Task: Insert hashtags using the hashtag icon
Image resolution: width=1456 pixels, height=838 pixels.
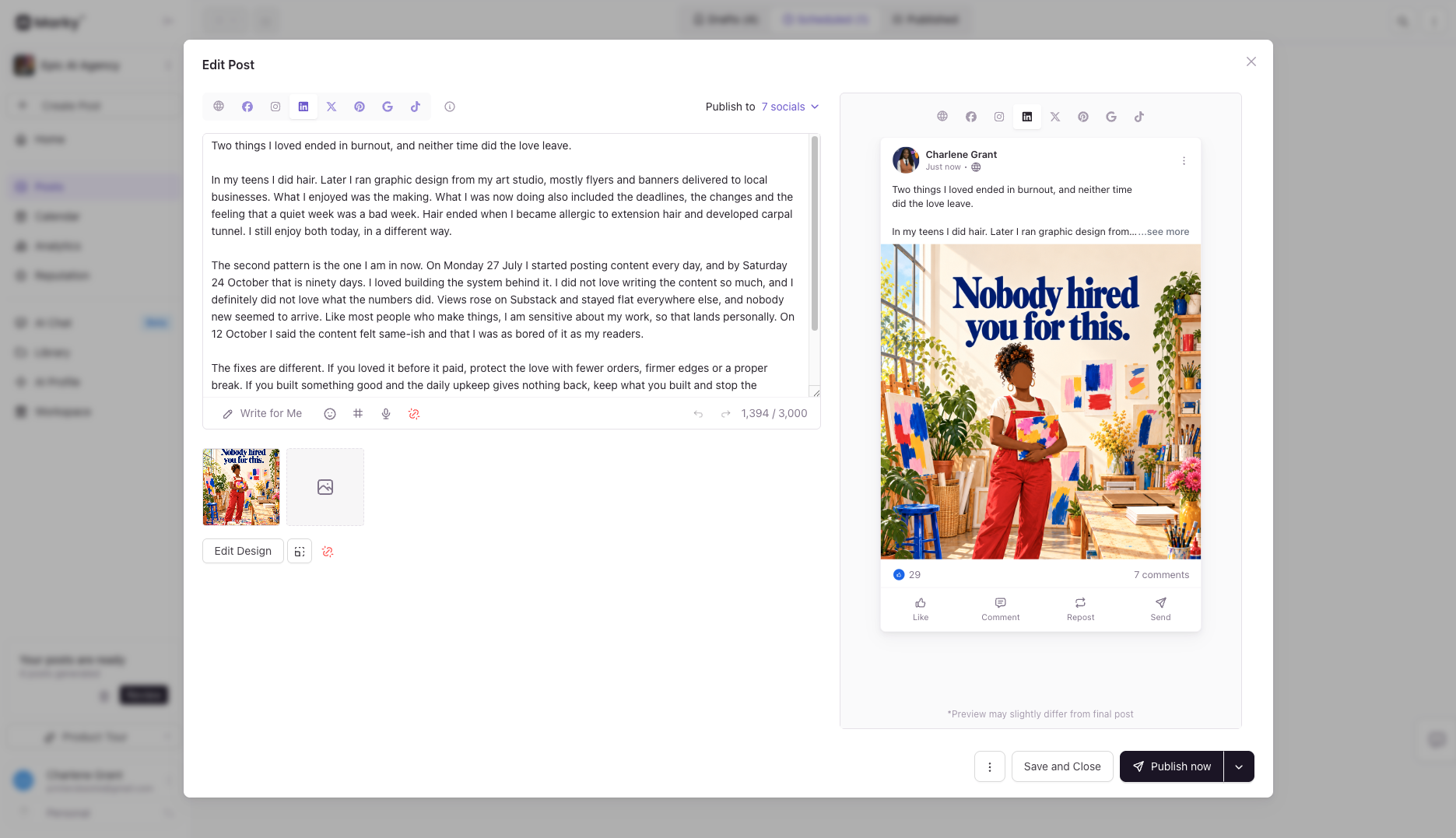Action: point(358,414)
